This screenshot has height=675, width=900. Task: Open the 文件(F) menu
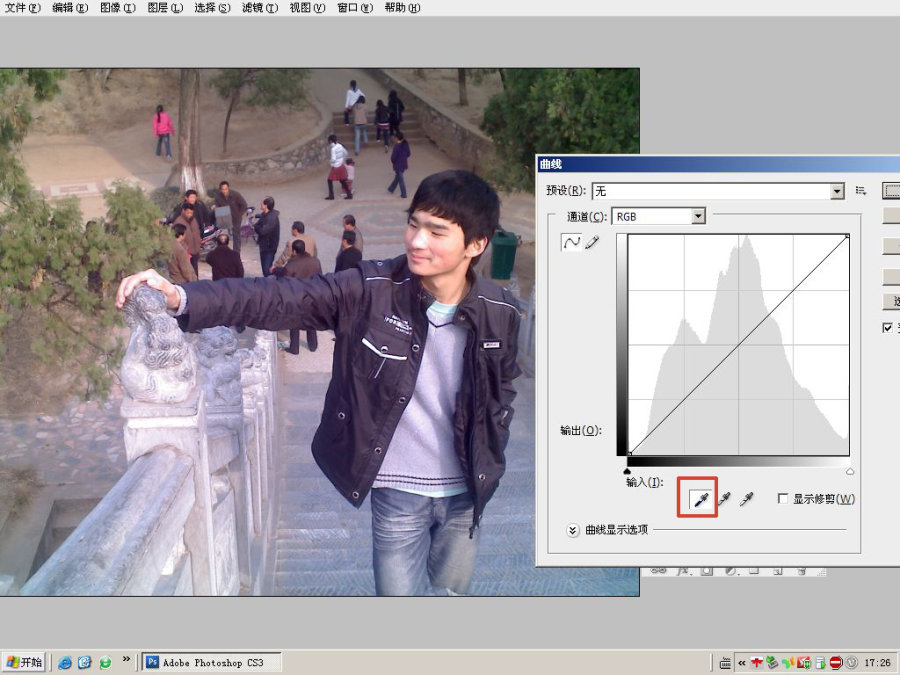click(x=23, y=7)
